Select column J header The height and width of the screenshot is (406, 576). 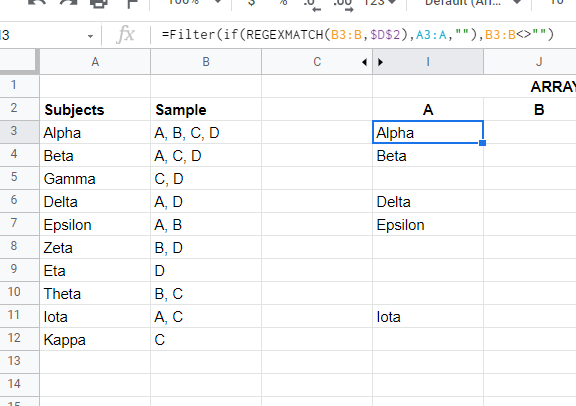coord(539,62)
